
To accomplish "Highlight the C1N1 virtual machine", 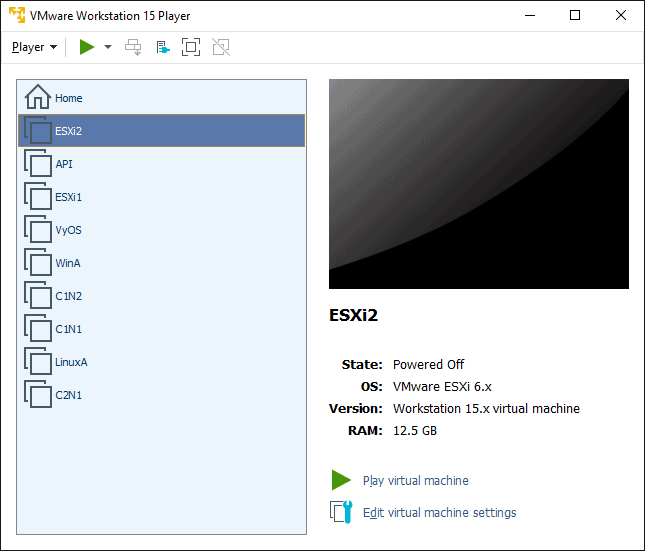I will point(68,329).
